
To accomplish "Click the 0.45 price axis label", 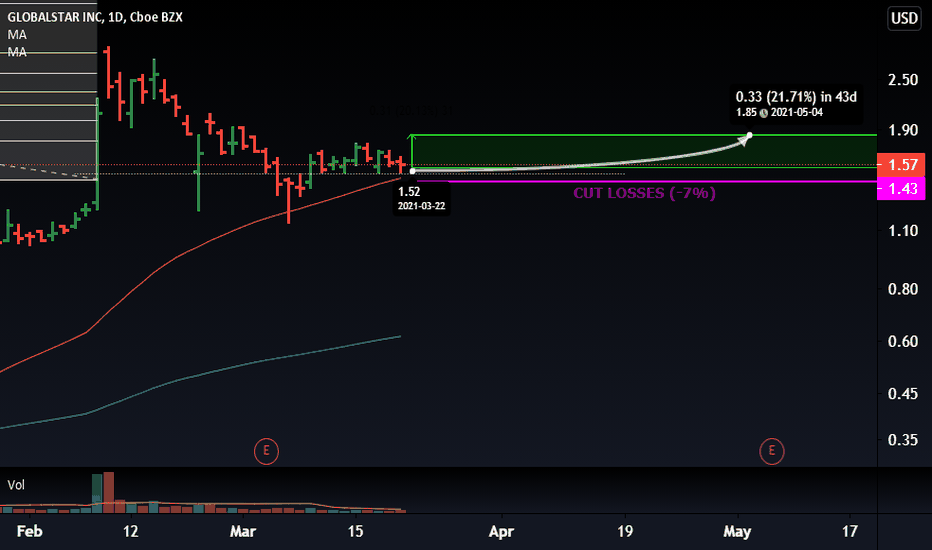I will coord(903,394).
